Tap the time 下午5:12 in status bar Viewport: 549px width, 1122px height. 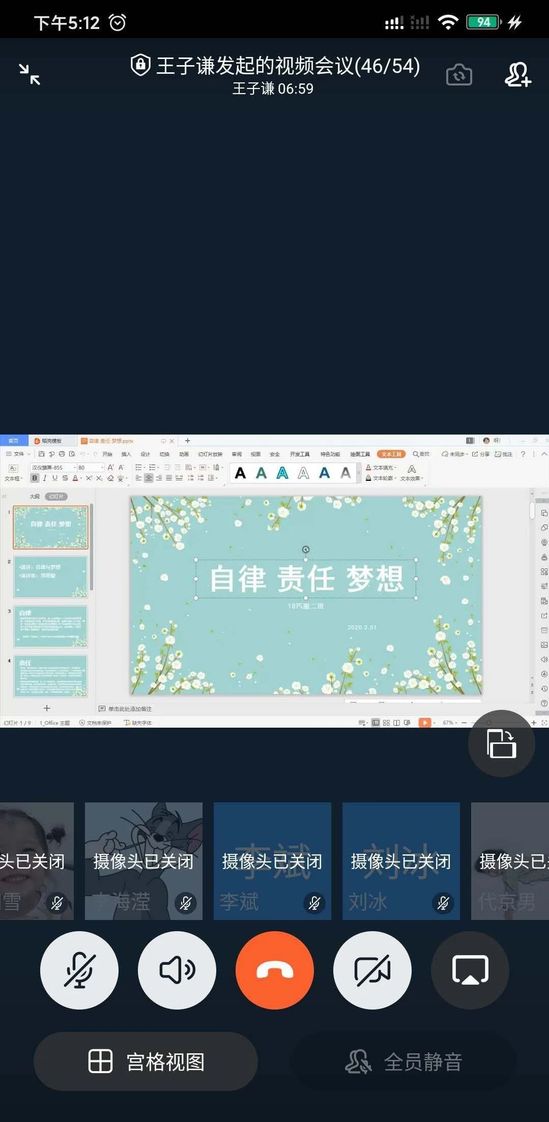[67, 23]
